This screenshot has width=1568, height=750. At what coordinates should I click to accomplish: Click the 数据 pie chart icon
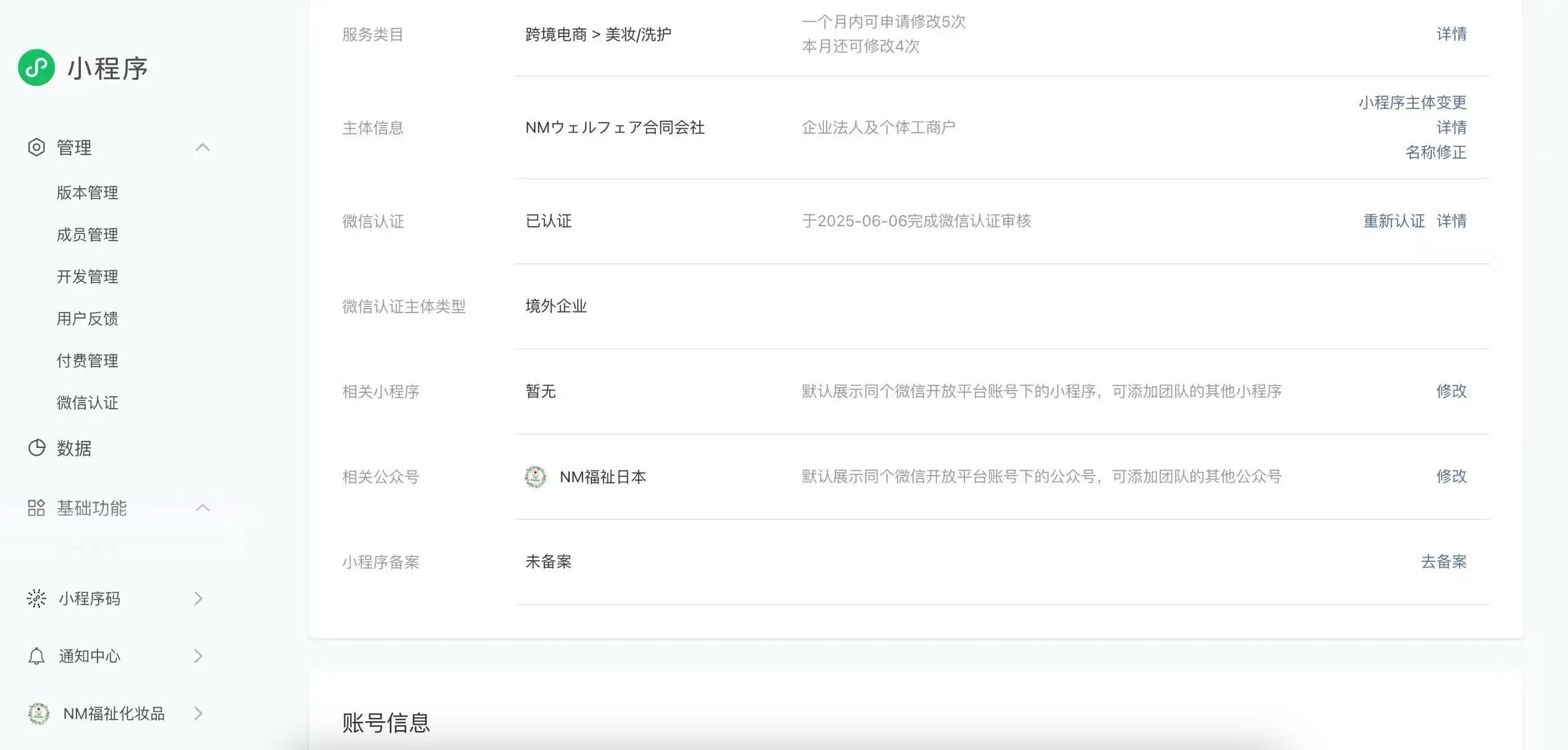click(36, 447)
